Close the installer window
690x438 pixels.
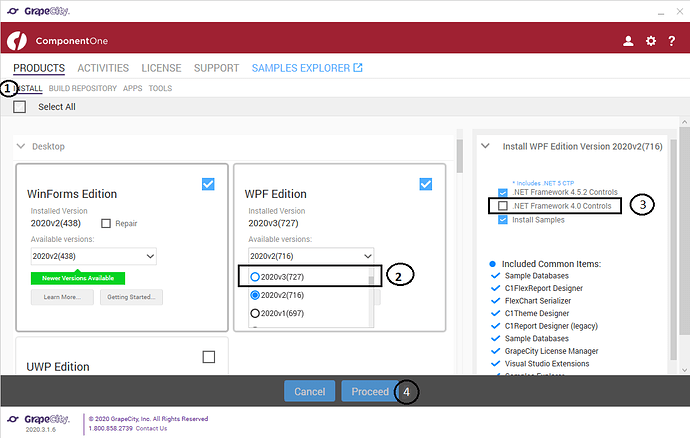(680, 12)
